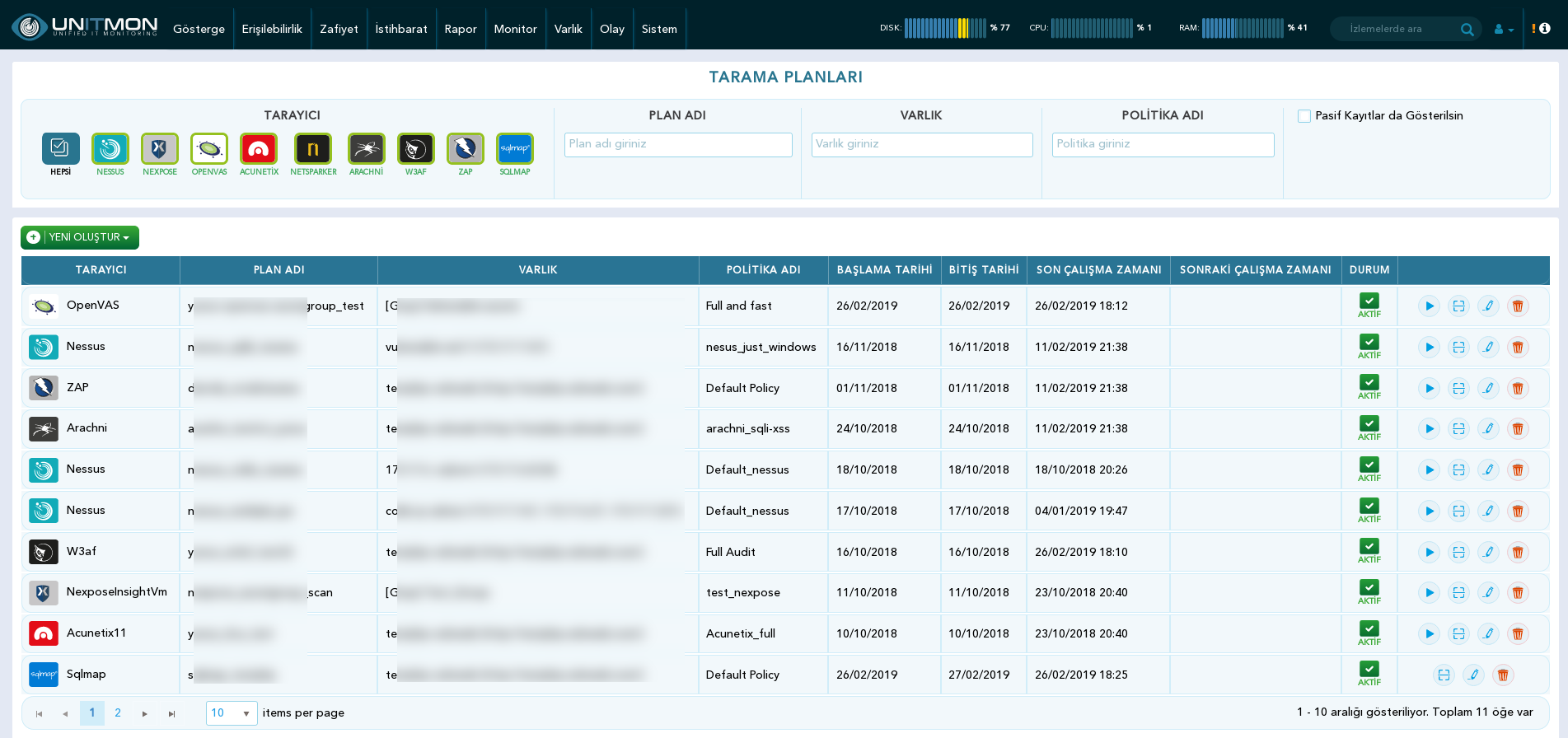
Task: Delete the ZAP scan plan row
Action: [1518, 388]
